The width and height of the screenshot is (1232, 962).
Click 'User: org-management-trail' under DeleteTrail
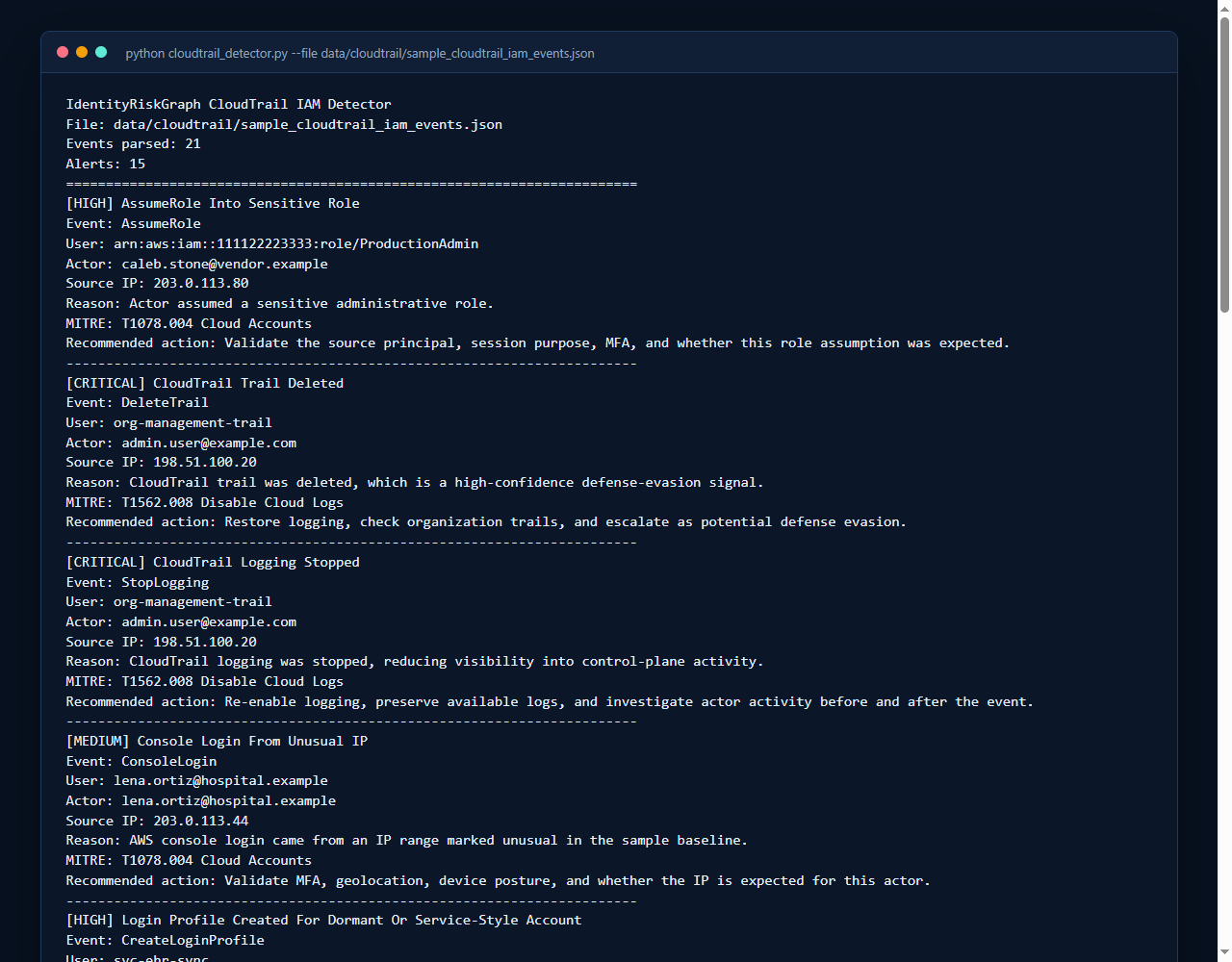point(169,422)
